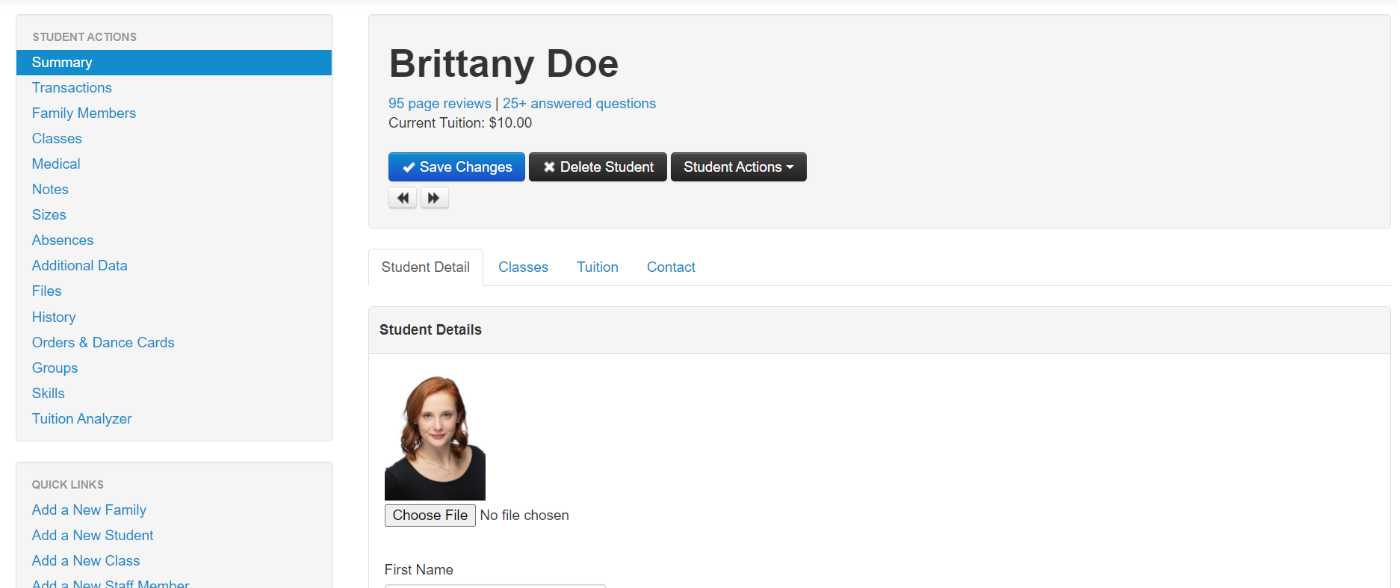Click Add a New Family quick link
Viewport: 1400px width, 588px height.
point(89,510)
